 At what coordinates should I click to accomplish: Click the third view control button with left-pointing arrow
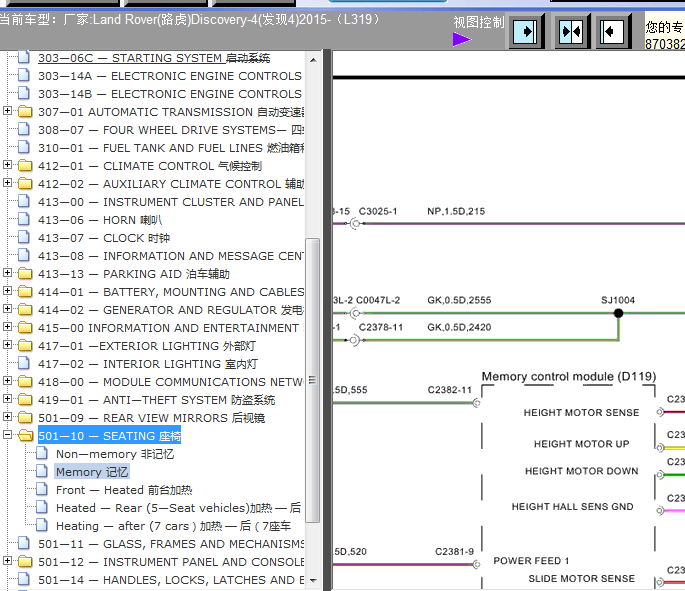click(x=613, y=31)
